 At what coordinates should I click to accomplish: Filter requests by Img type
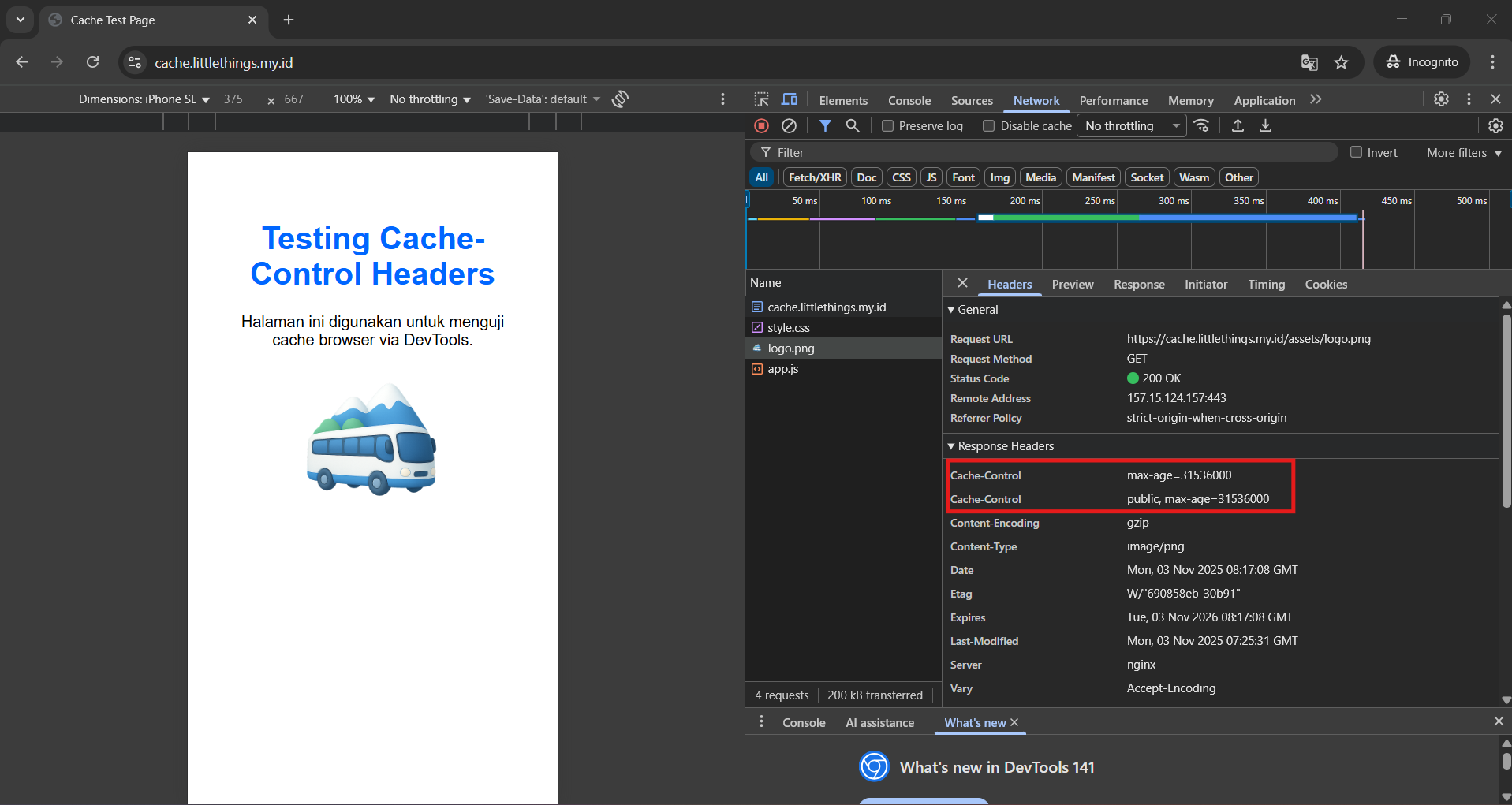(1000, 177)
